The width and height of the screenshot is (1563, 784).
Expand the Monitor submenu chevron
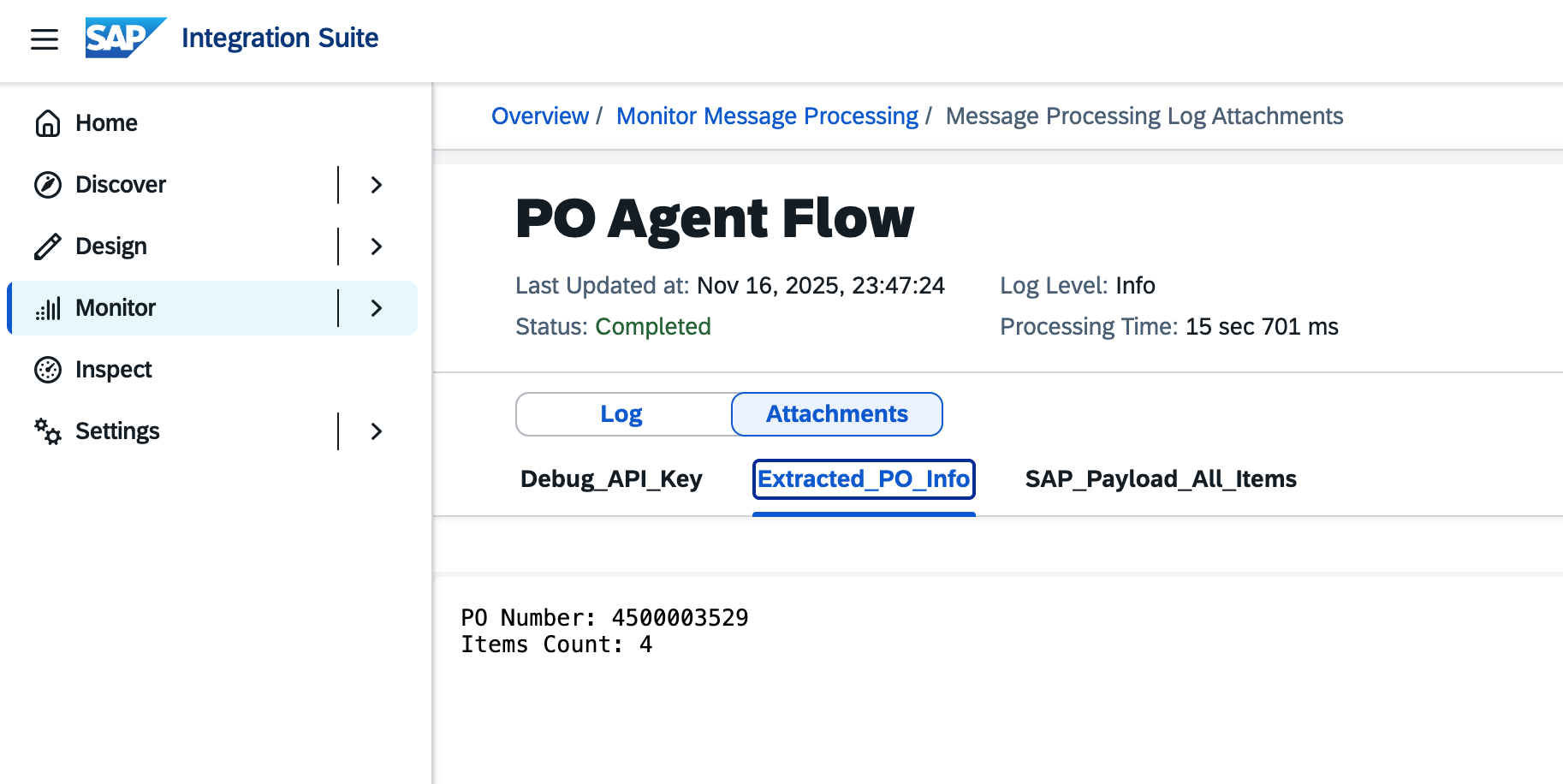click(x=377, y=308)
